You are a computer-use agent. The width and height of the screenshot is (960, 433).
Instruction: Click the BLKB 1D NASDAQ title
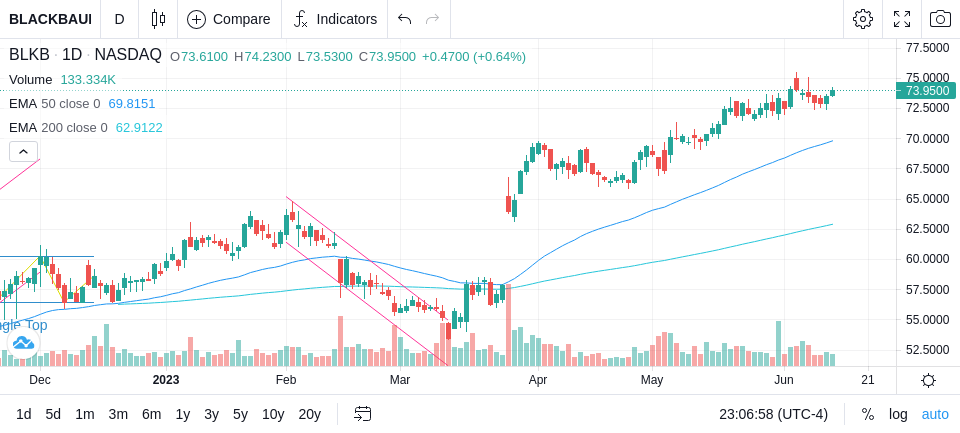point(85,55)
